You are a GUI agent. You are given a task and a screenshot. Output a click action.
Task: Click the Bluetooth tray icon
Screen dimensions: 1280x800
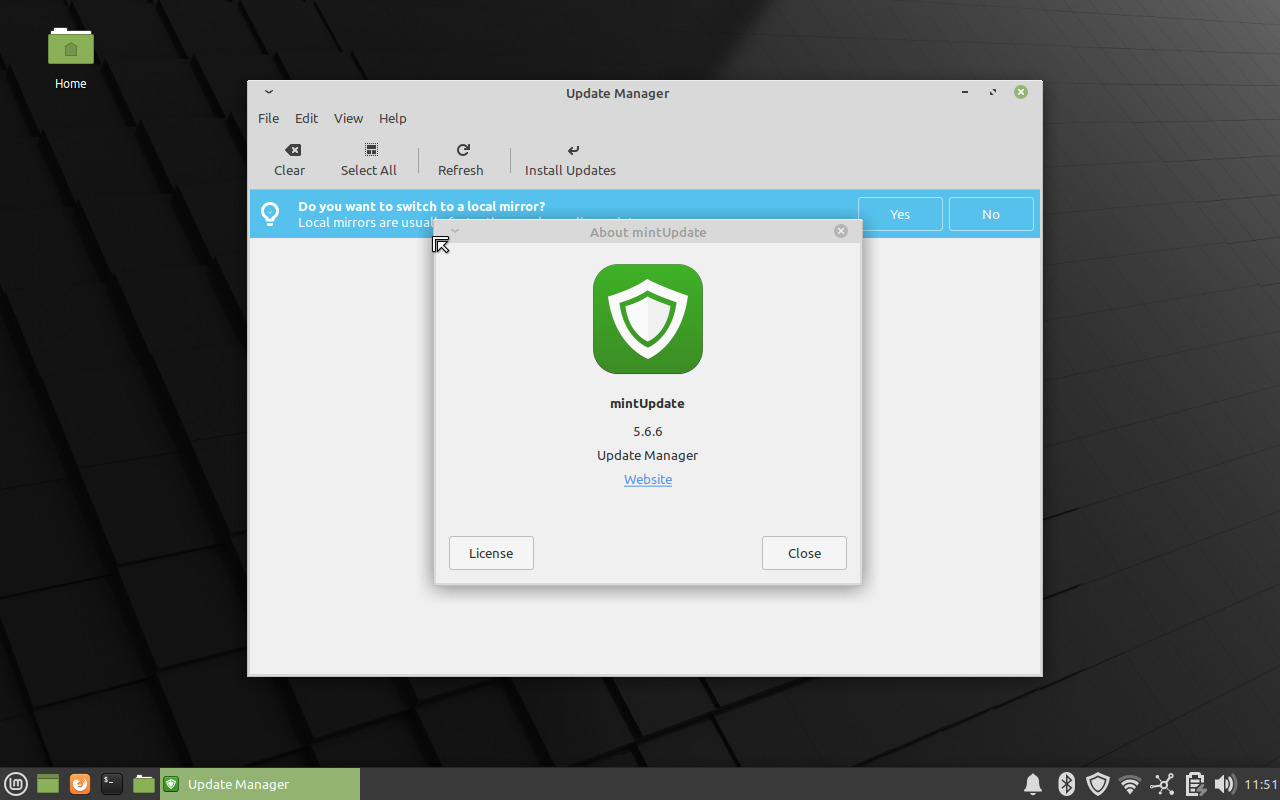click(x=1066, y=784)
